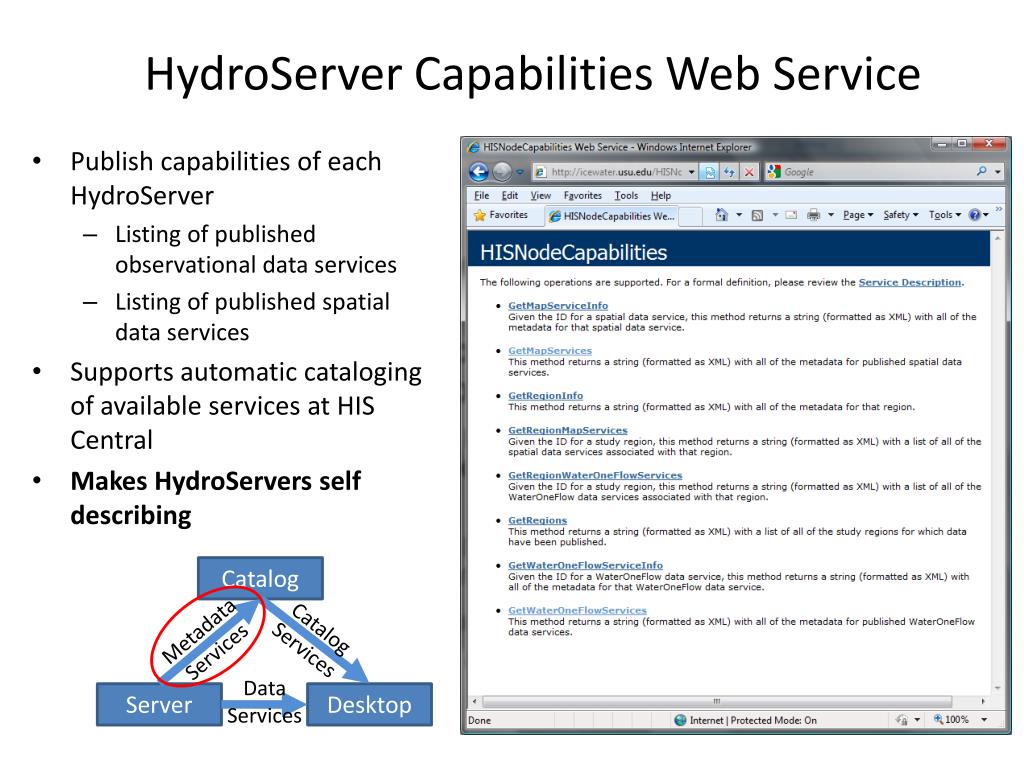Image resolution: width=1024 pixels, height=768 pixels.
Task: Click the Print icon
Action: click(x=814, y=215)
